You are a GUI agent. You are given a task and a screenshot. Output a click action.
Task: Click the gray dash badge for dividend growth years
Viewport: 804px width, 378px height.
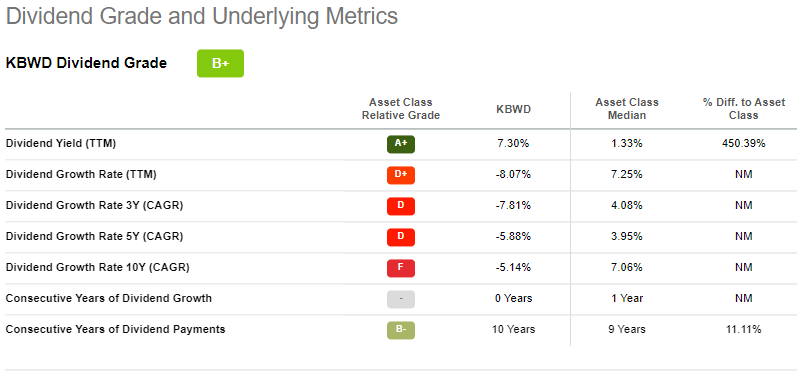point(401,299)
